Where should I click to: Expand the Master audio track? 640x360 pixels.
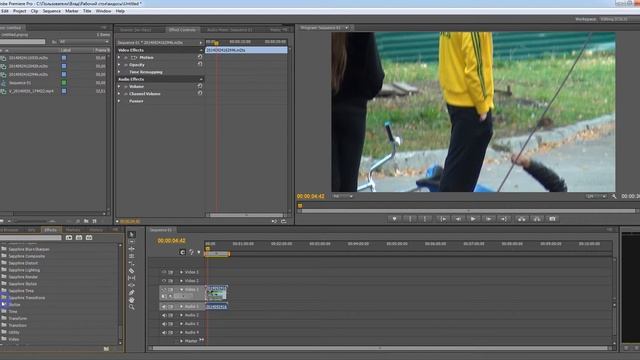click(182, 341)
